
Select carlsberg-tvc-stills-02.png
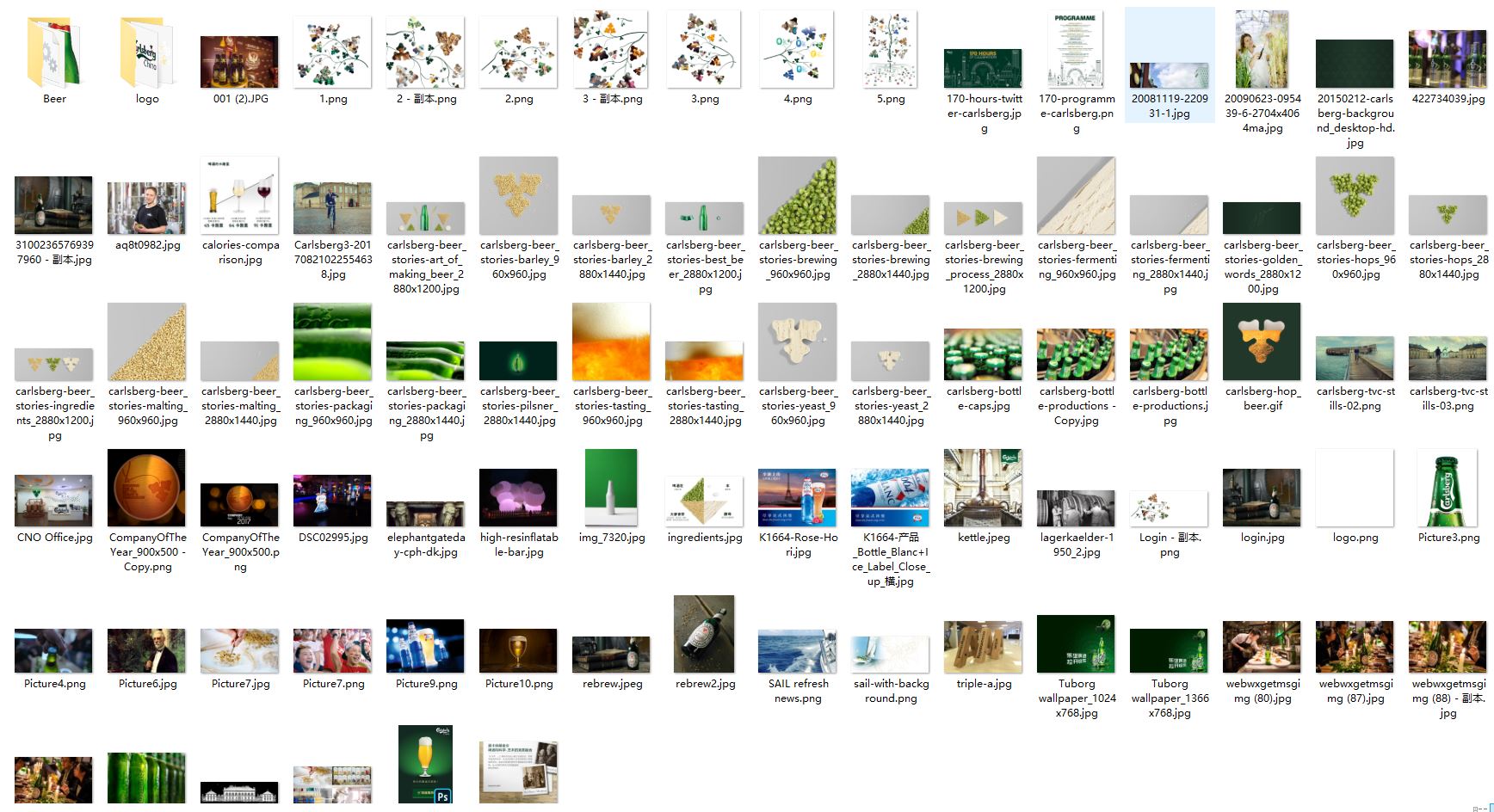click(1355, 359)
